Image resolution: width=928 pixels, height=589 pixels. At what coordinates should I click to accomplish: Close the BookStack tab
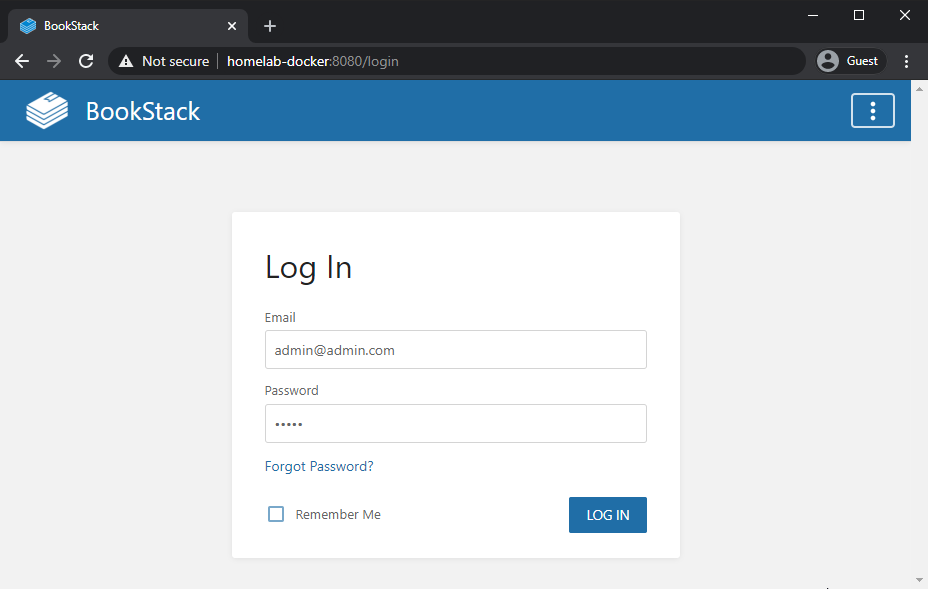[232, 26]
